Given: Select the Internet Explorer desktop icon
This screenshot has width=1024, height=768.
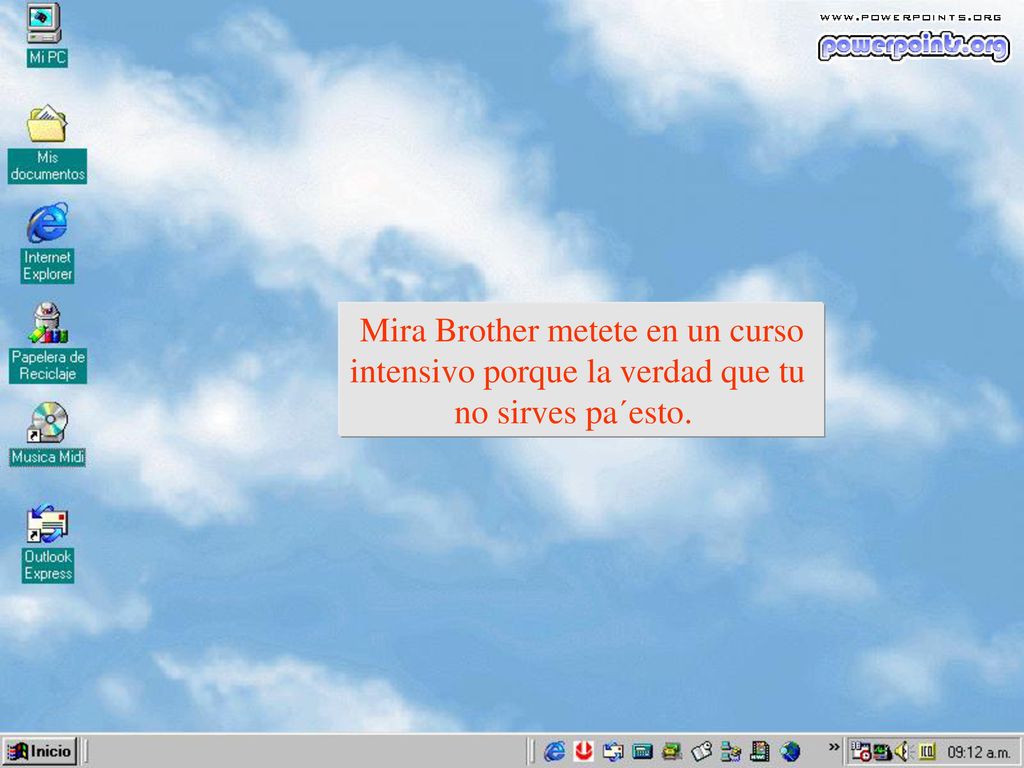Looking at the screenshot, I should click(47, 223).
